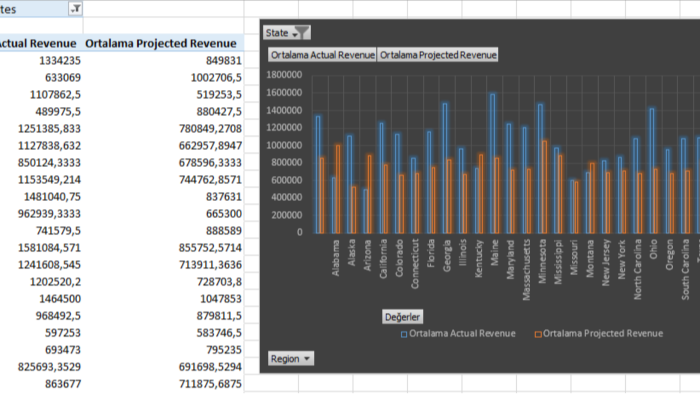Select cell with value 879811,5
Screen dimensions: 700x394
(163, 315)
